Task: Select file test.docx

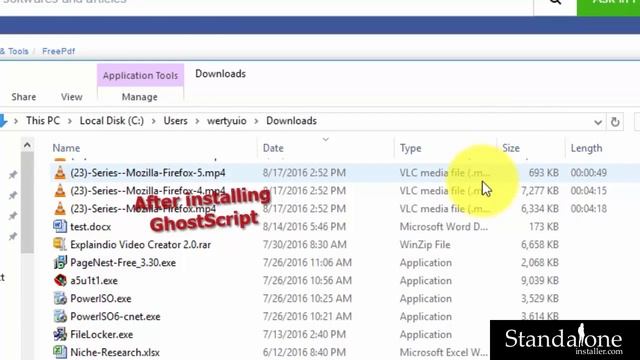Action: point(91,227)
